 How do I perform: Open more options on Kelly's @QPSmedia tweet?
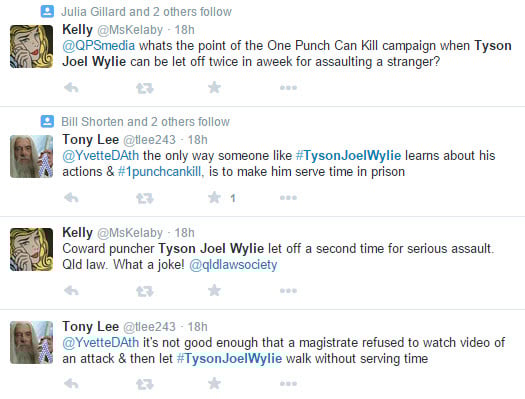click(x=288, y=88)
